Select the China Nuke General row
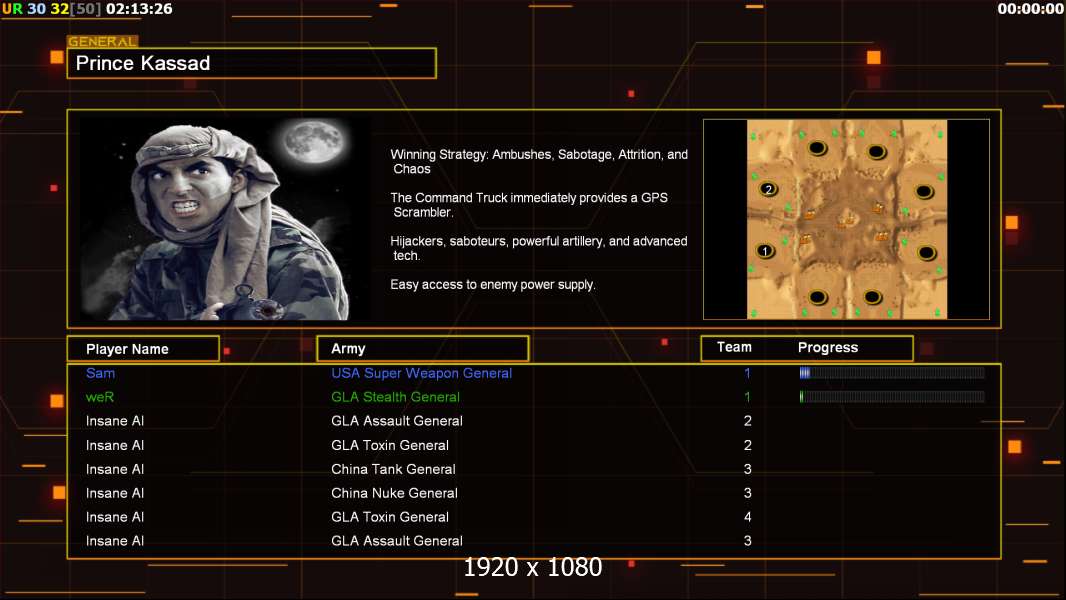Image resolution: width=1066 pixels, height=600 pixels. (x=394, y=493)
